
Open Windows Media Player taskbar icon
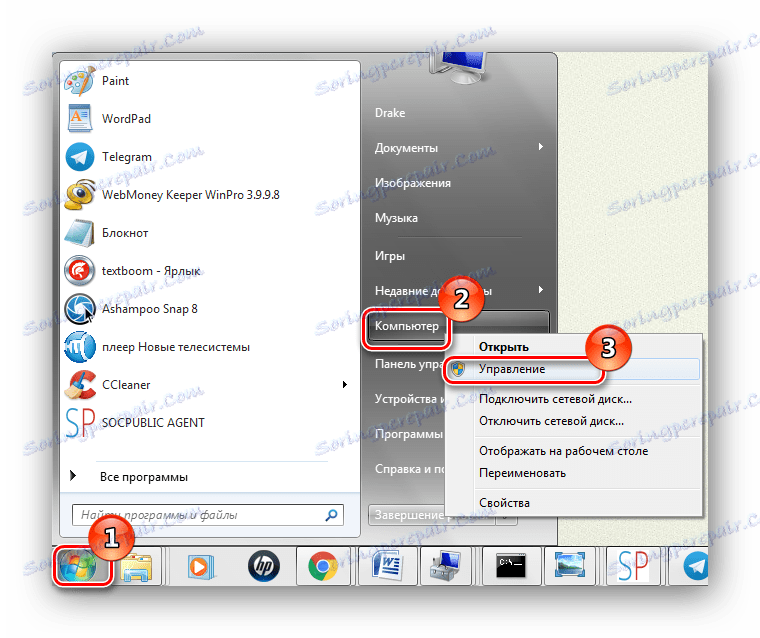click(200, 566)
